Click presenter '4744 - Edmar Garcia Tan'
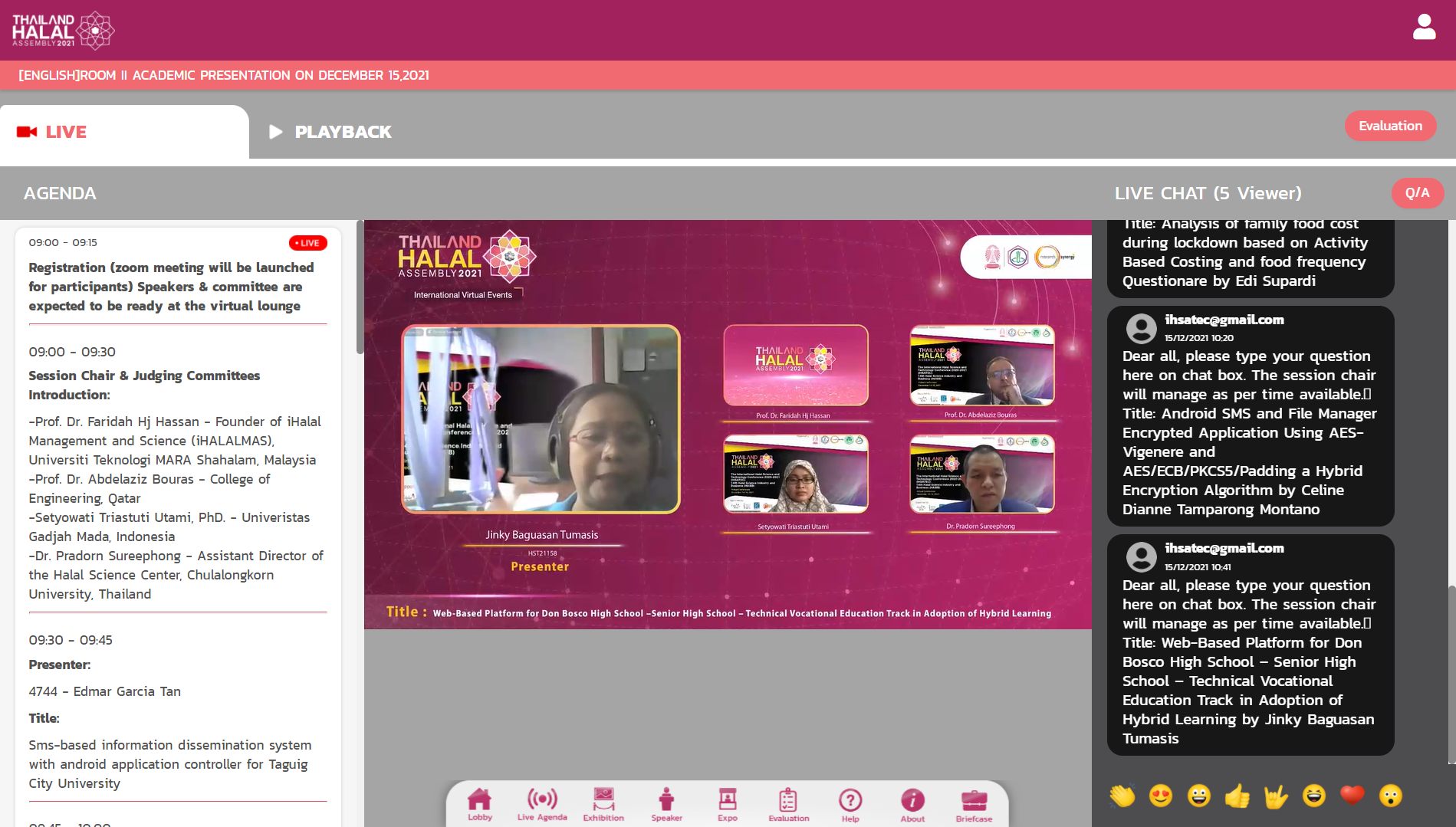This screenshot has height=827, width=1456. pyautogui.click(x=105, y=691)
